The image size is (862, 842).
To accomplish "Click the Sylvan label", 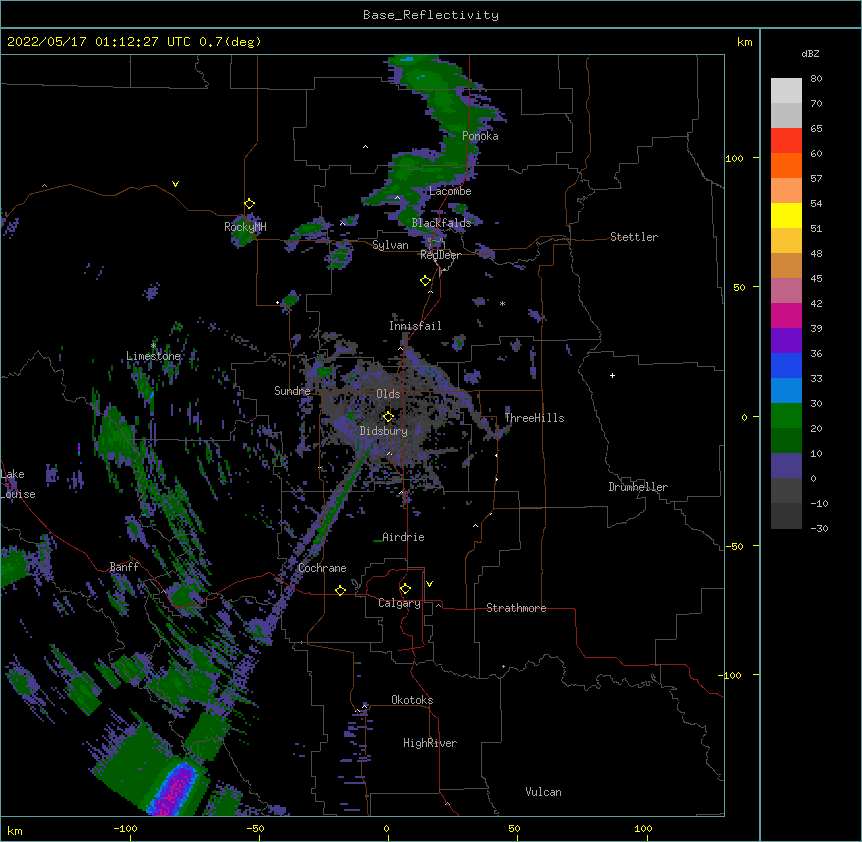I will pyautogui.click(x=390, y=245).
